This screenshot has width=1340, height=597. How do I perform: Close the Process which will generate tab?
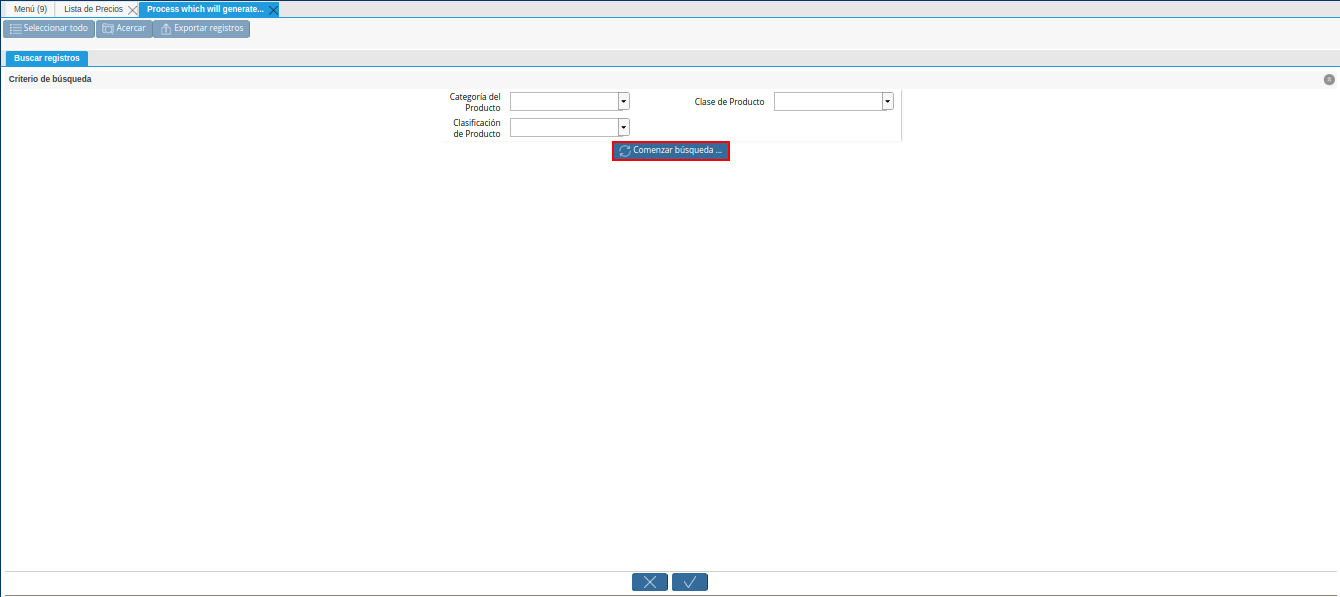(274, 9)
